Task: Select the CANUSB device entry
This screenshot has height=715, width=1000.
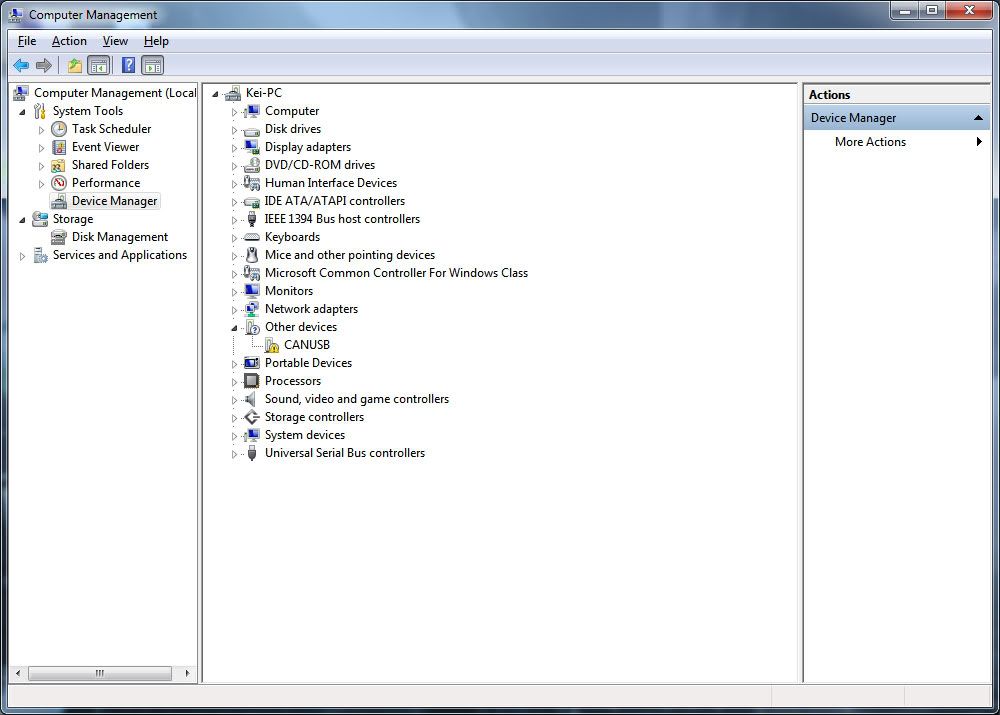Action: 307,345
